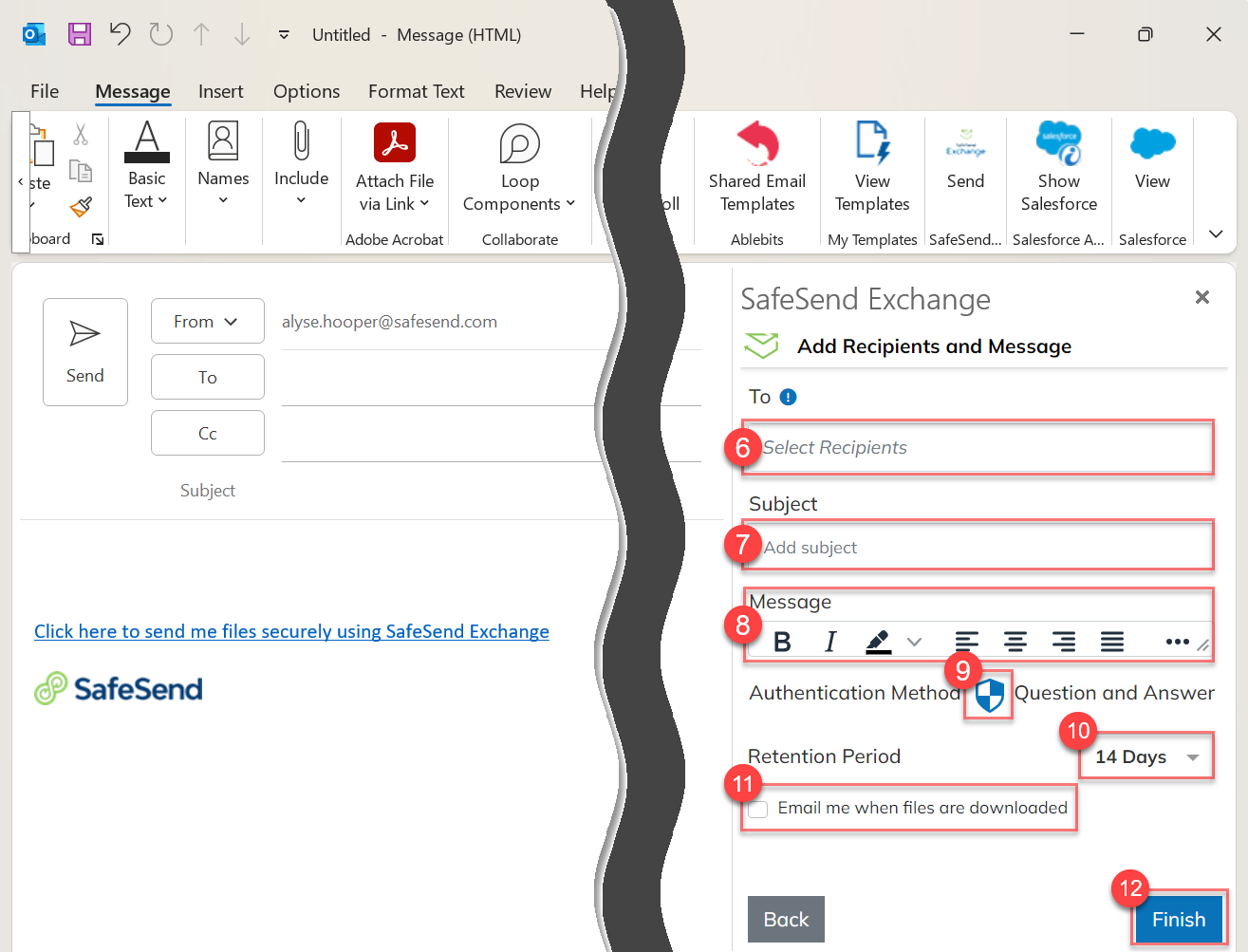The image size is (1248, 952).
Task: Click the Finish button
Action: point(1178,919)
